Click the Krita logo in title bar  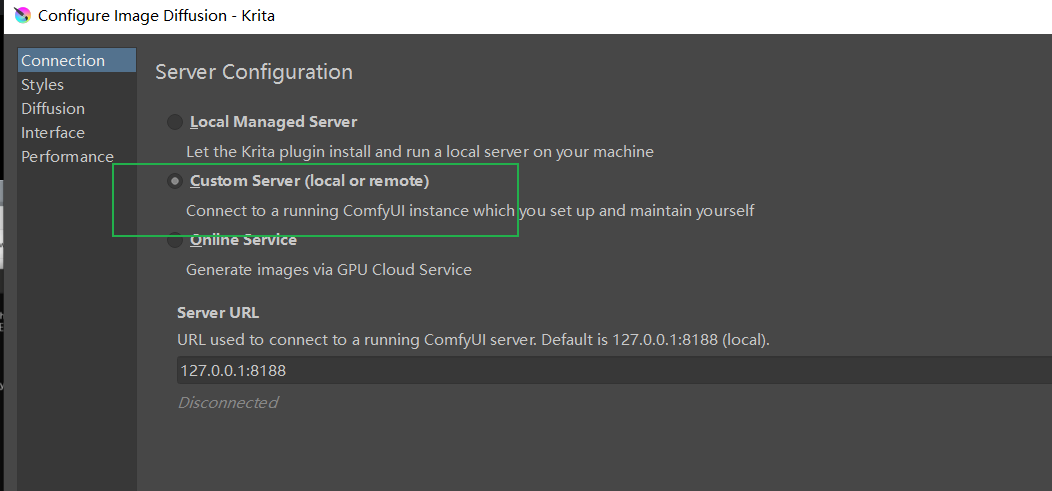click(20, 16)
